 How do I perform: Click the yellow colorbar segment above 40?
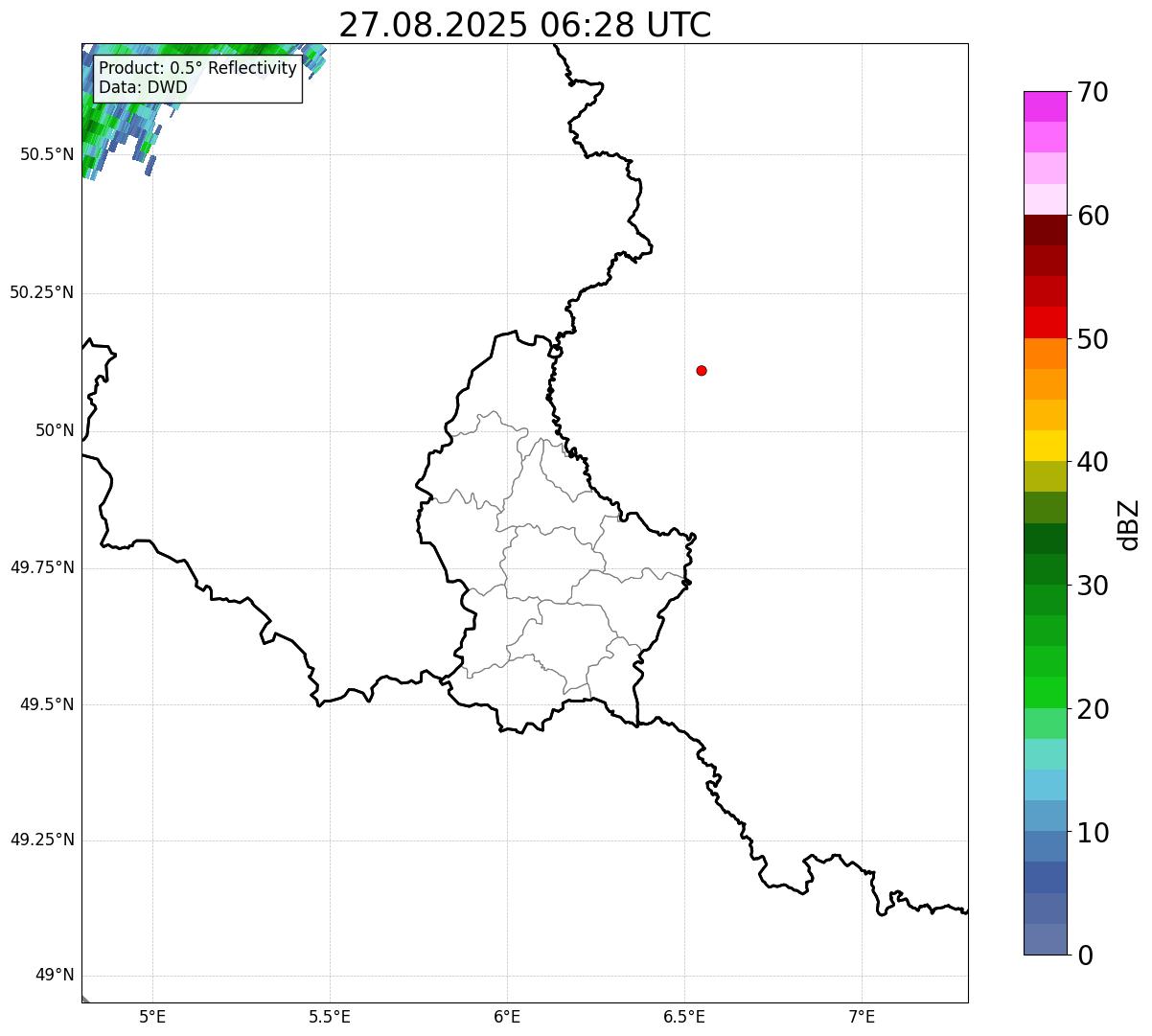click(x=1045, y=446)
